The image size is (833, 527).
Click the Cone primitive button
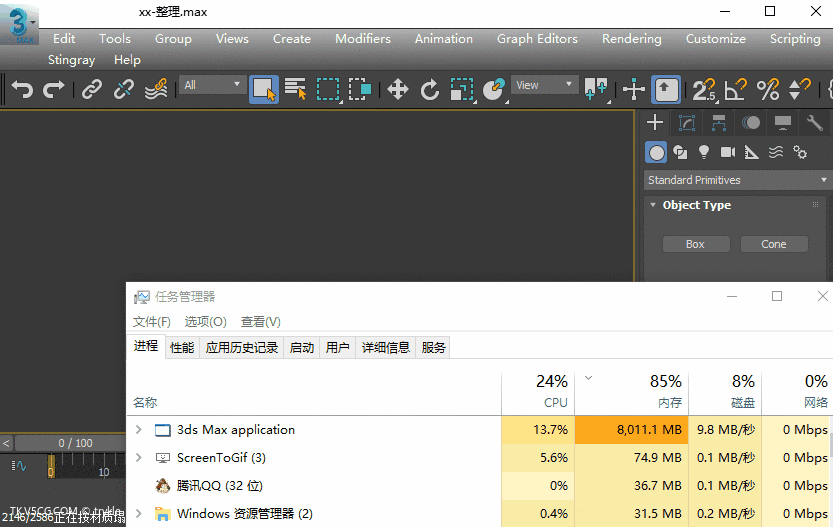[774, 244]
